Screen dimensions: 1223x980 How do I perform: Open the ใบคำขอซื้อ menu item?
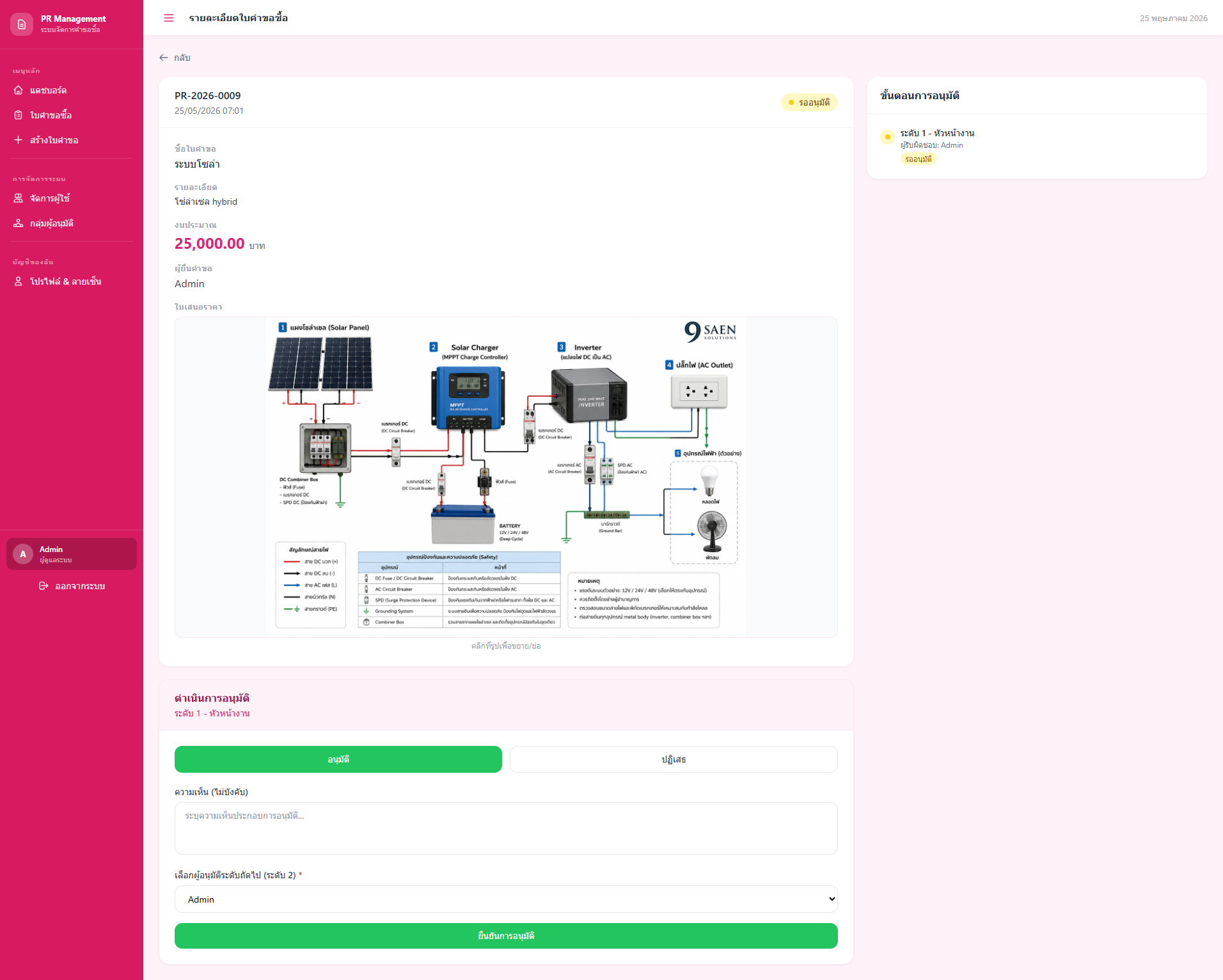(72, 115)
